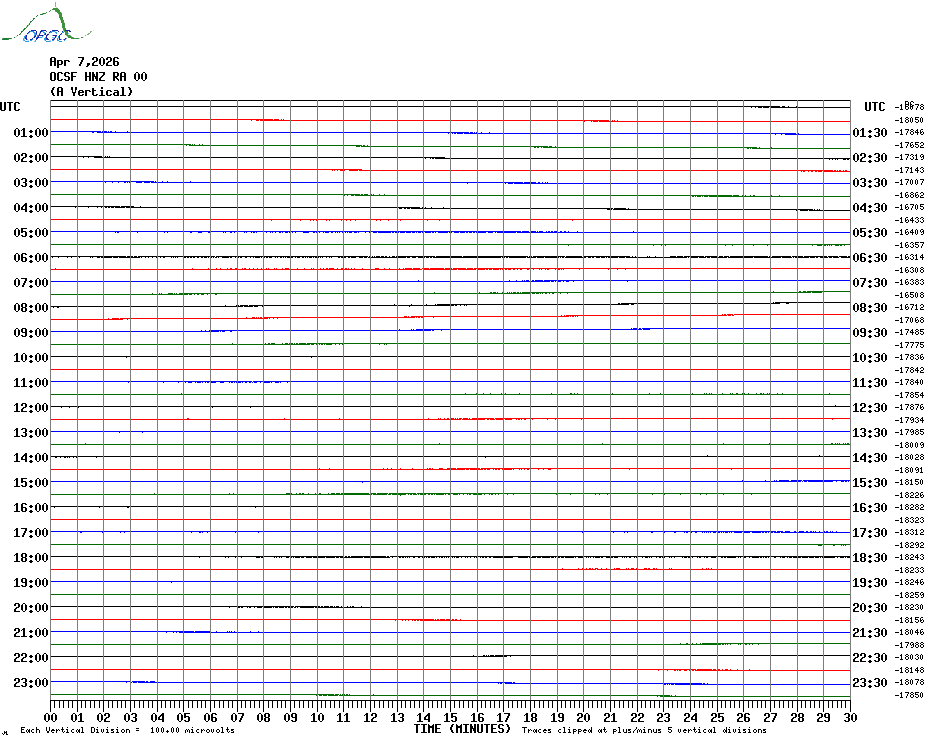Click 'Each Vertical Division = 100.00 microvolts' note
930x744 pixels.
pyautogui.click(x=128, y=730)
